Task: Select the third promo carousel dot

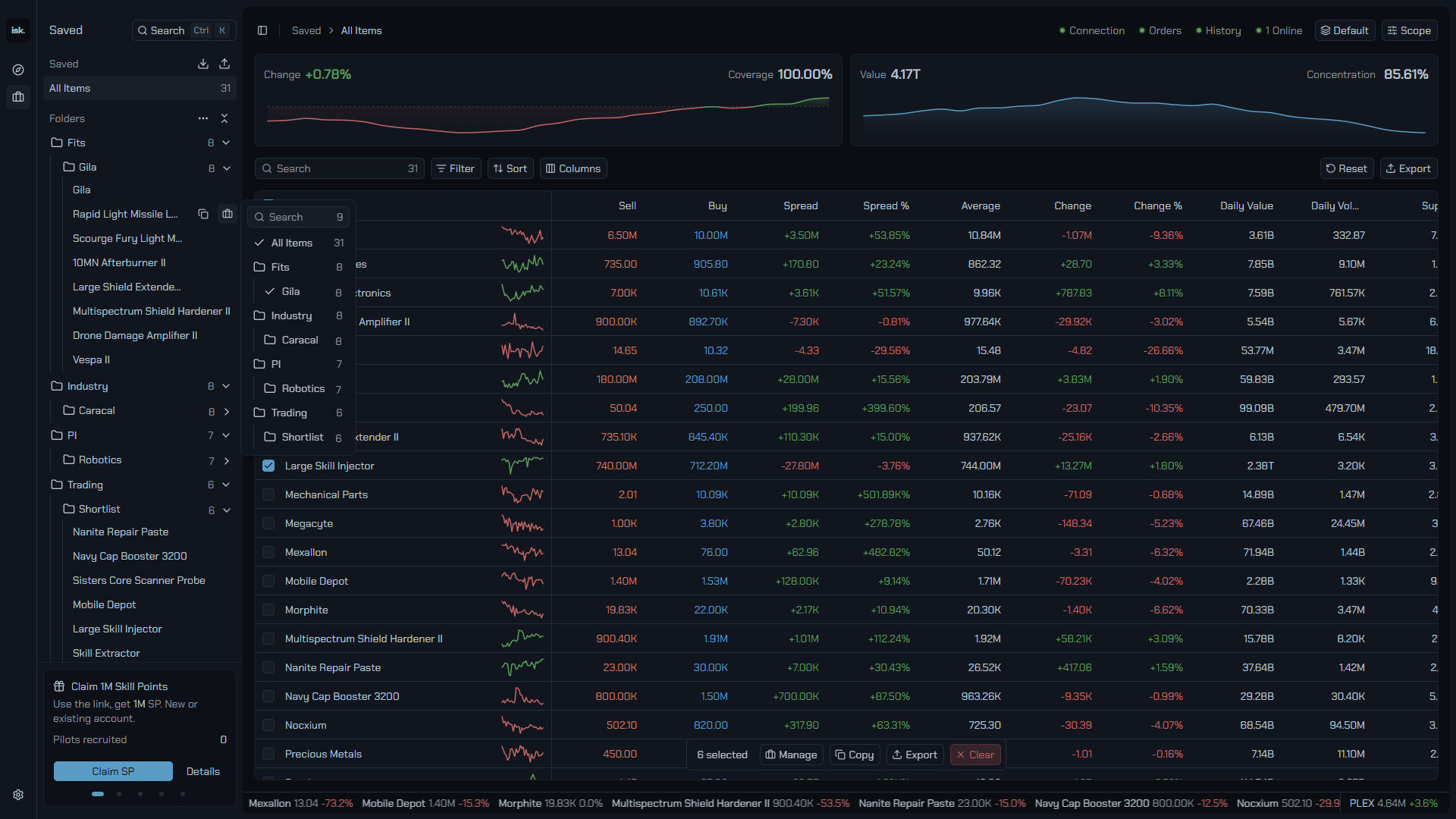Action: coord(140,794)
